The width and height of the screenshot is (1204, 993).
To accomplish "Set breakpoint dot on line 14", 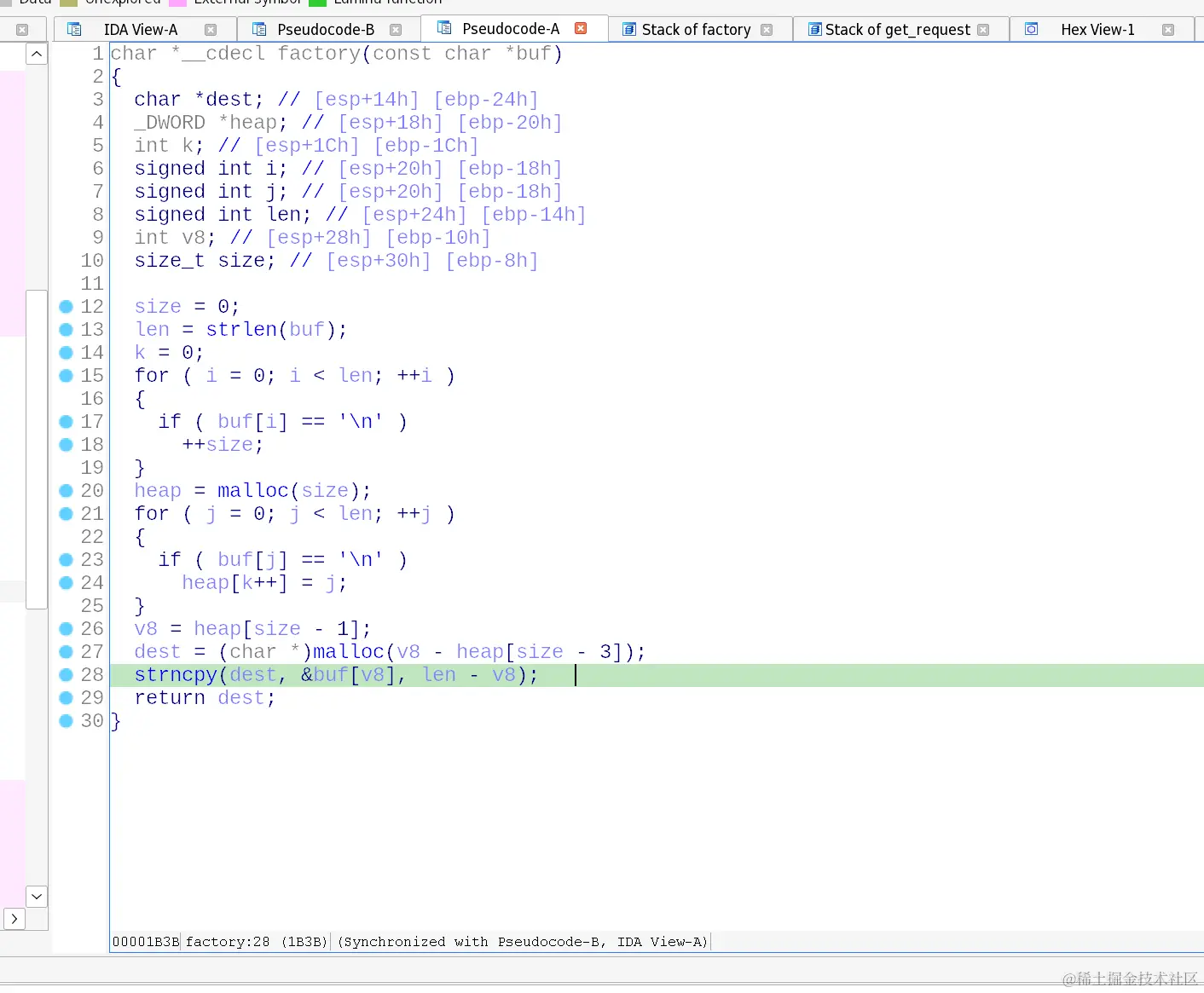I will tap(66, 353).
